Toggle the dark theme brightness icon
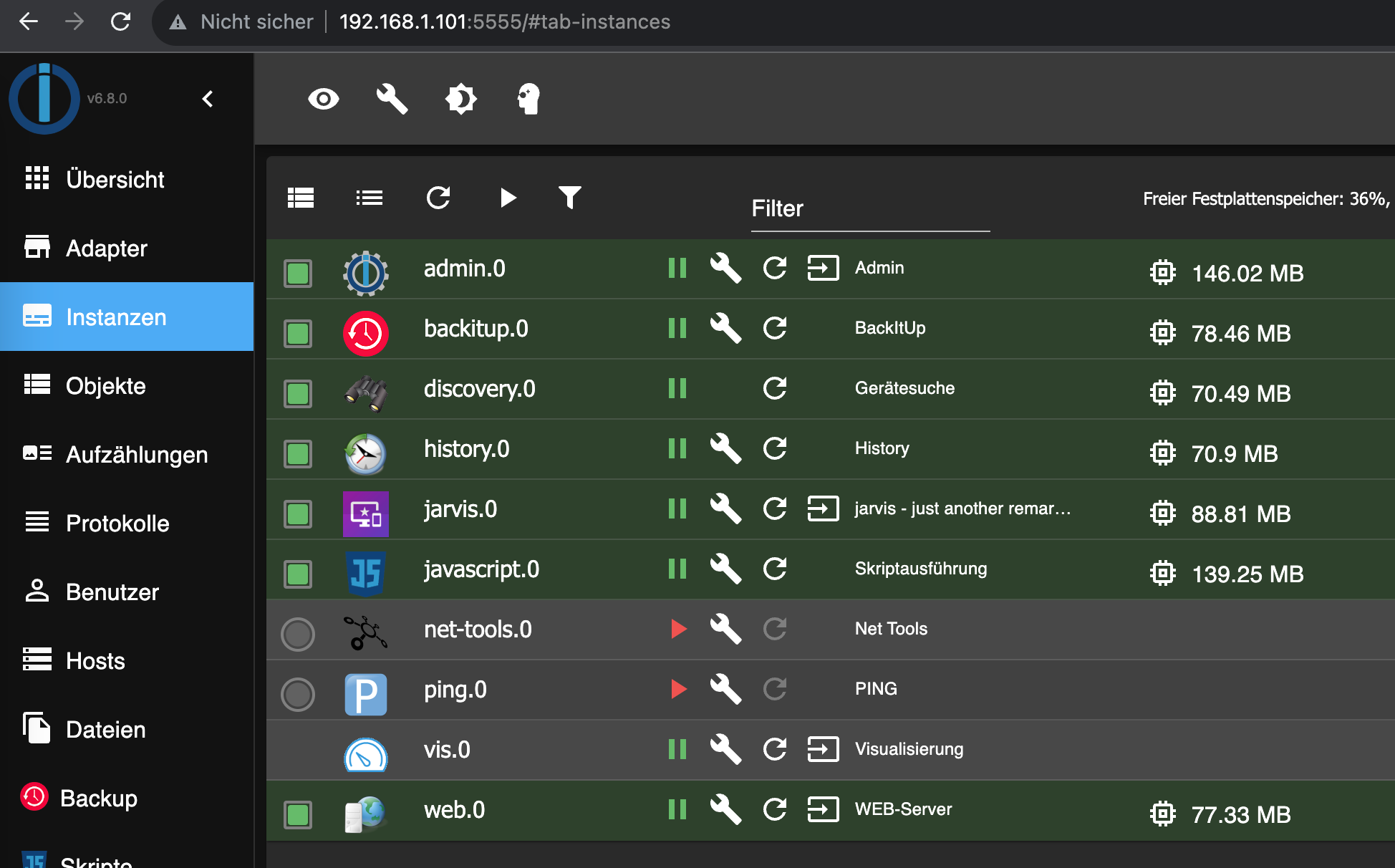 [460, 99]
